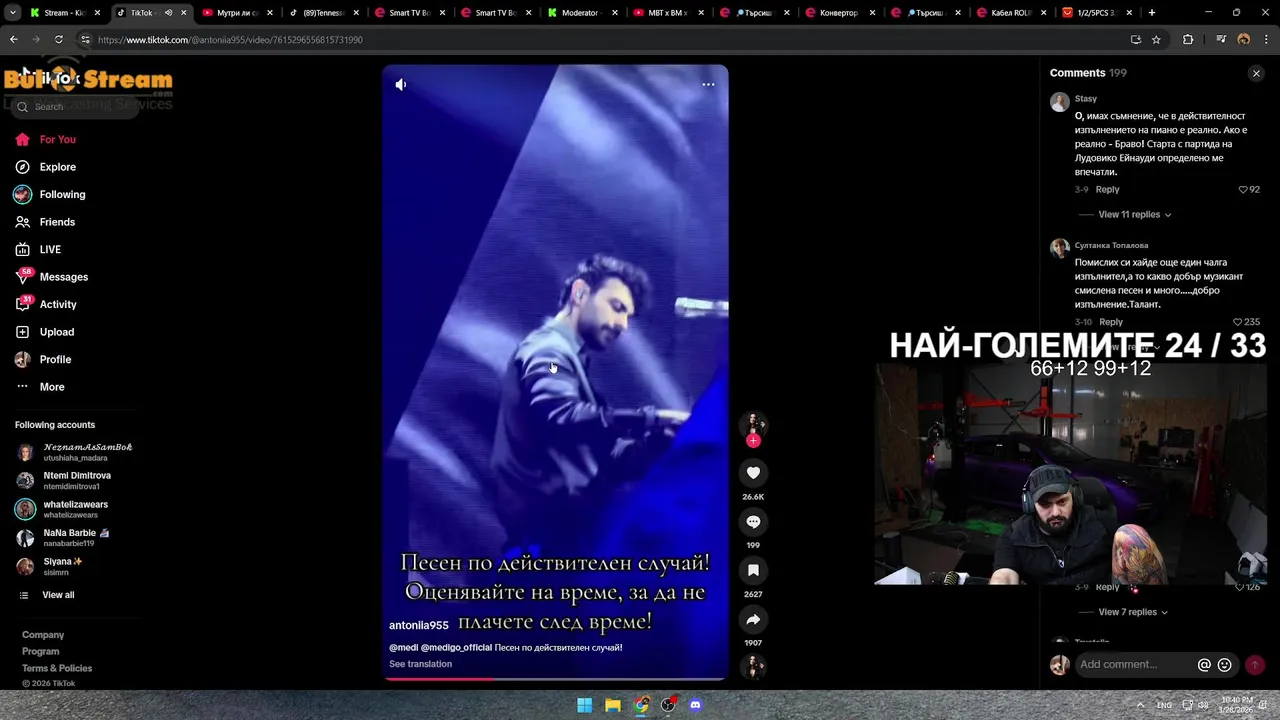This screenshot has width=1280, height=720.
Task: Go to Profile in sidebar
Action: click(x=43, y=359)
